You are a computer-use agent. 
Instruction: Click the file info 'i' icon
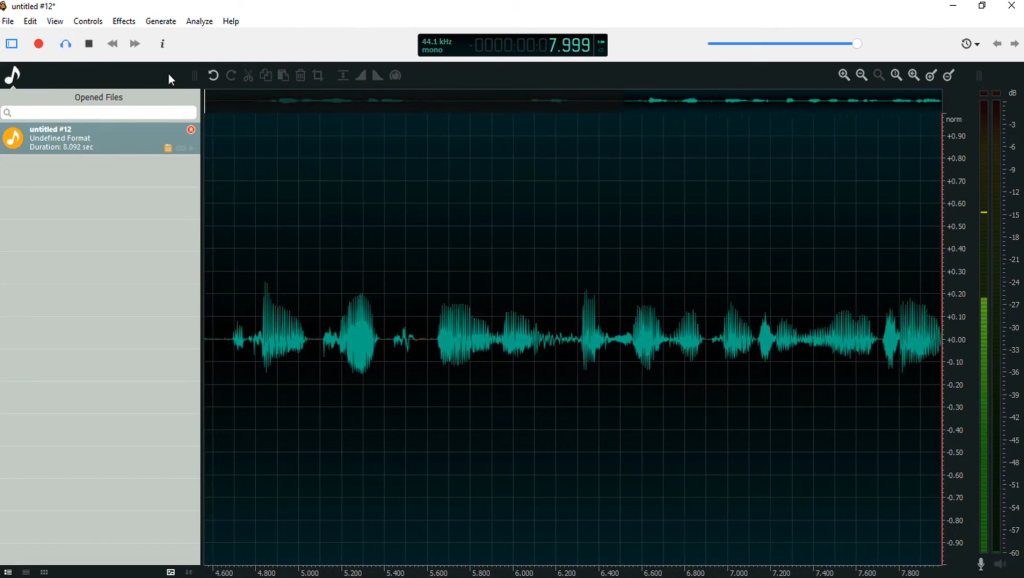pyautogui.click(x=162, y=44)
